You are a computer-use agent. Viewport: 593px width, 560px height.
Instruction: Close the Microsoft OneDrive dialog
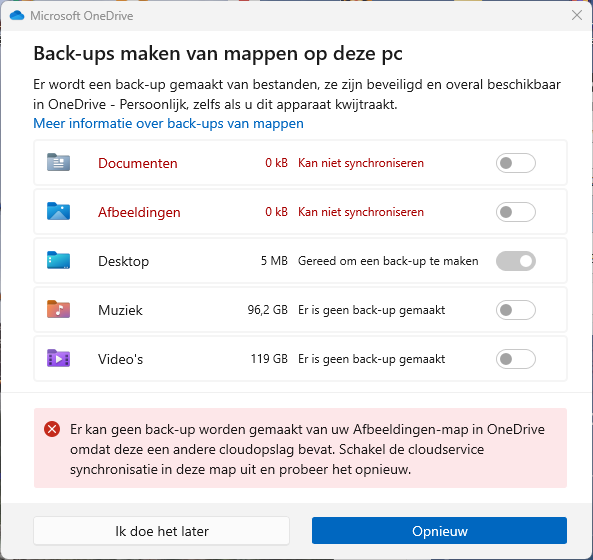577,16
